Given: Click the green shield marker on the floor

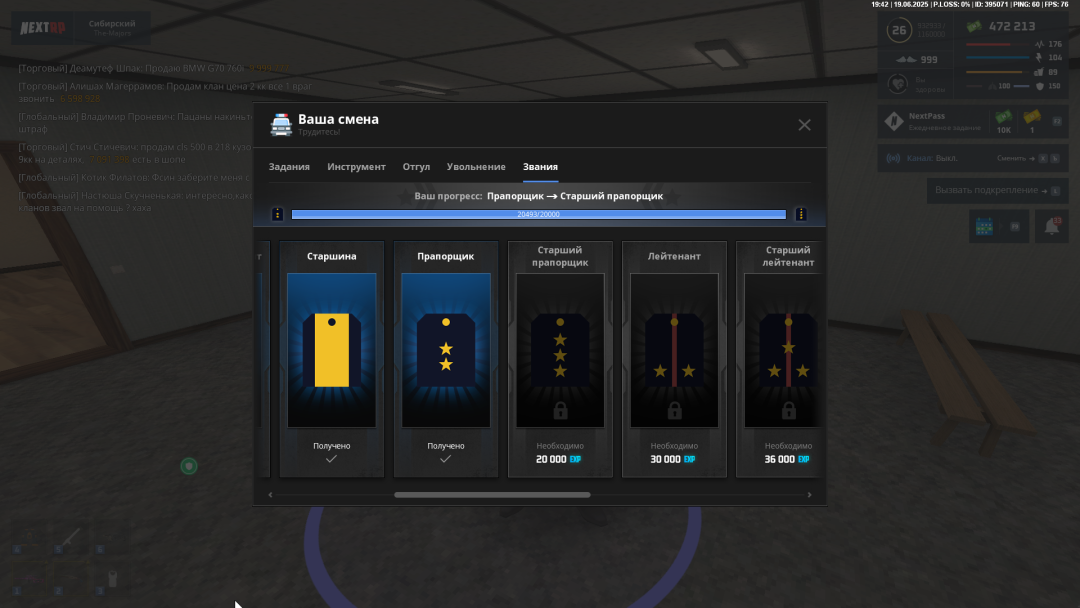Looking at the screenshot, I should point(189,466).
